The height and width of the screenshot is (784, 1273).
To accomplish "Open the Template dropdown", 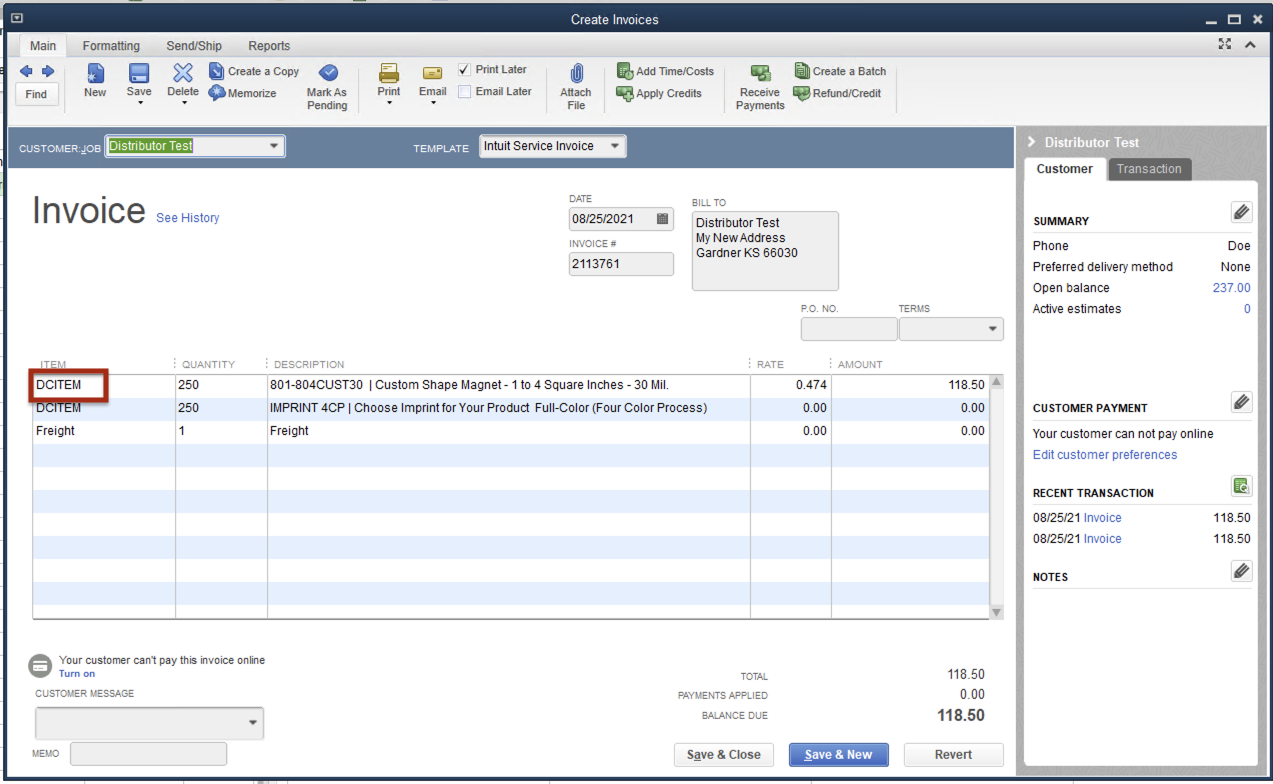I will coord(615,146).
